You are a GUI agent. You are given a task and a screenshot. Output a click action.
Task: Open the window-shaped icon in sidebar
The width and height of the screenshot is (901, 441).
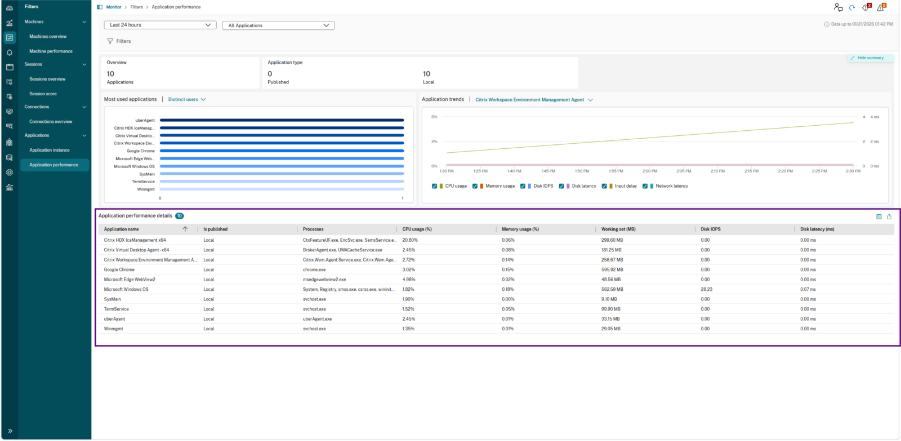[x=9, y=67]
